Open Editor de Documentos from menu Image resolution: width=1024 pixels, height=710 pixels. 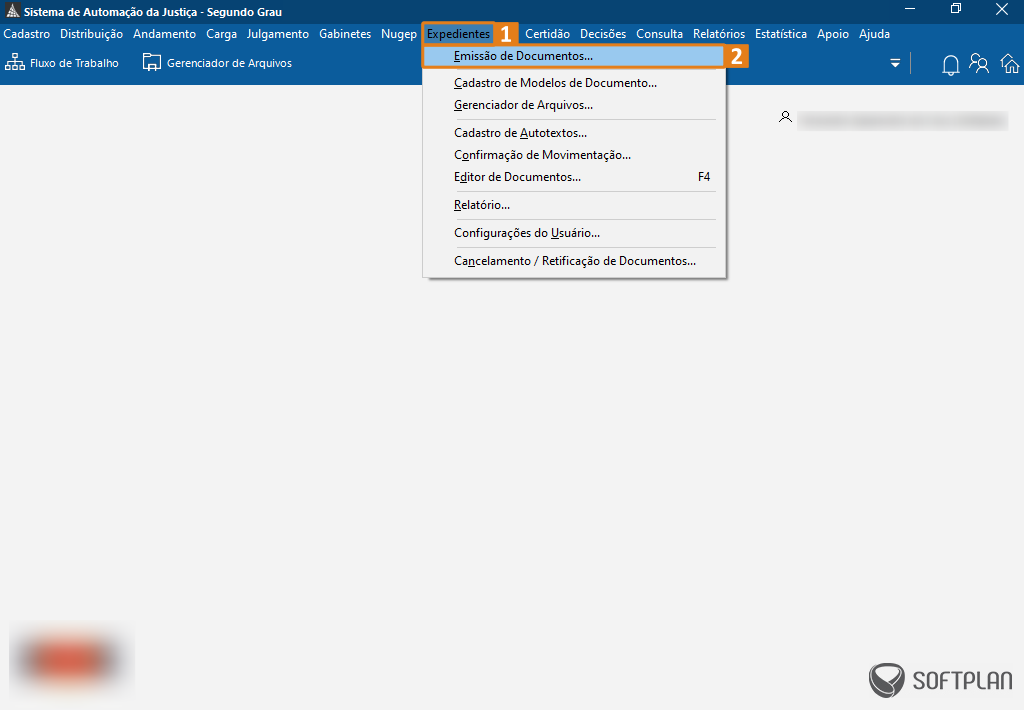click(517, 177)
